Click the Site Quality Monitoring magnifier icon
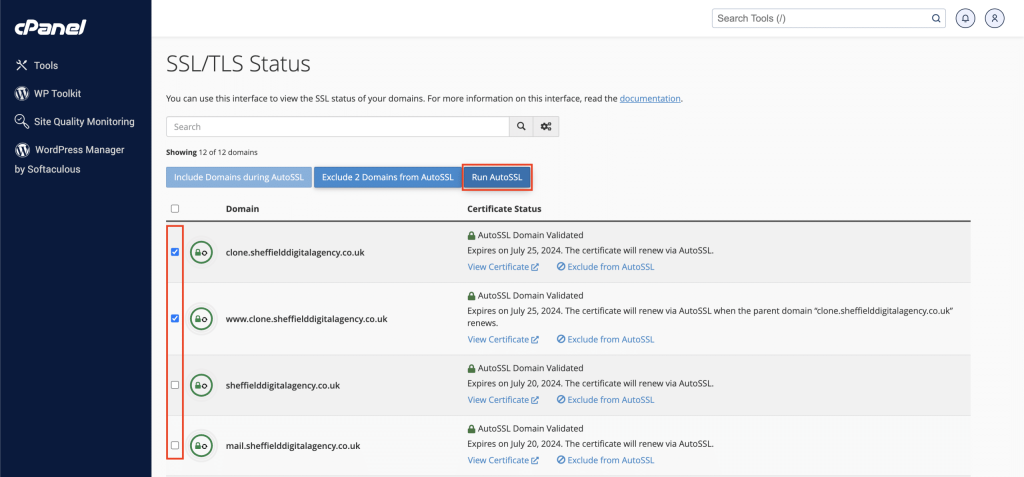The height and width of the screenshot is (477, 1024). click(x=22, y=122)
